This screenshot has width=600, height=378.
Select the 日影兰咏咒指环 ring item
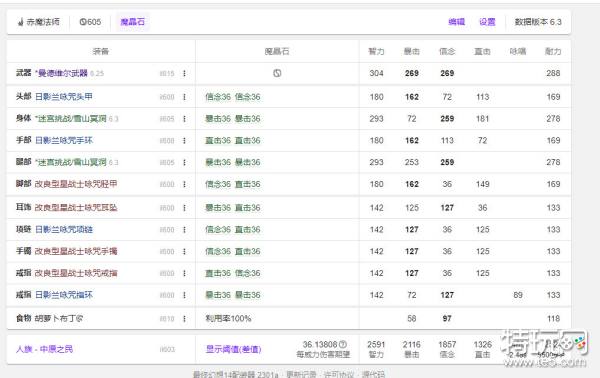64,295
